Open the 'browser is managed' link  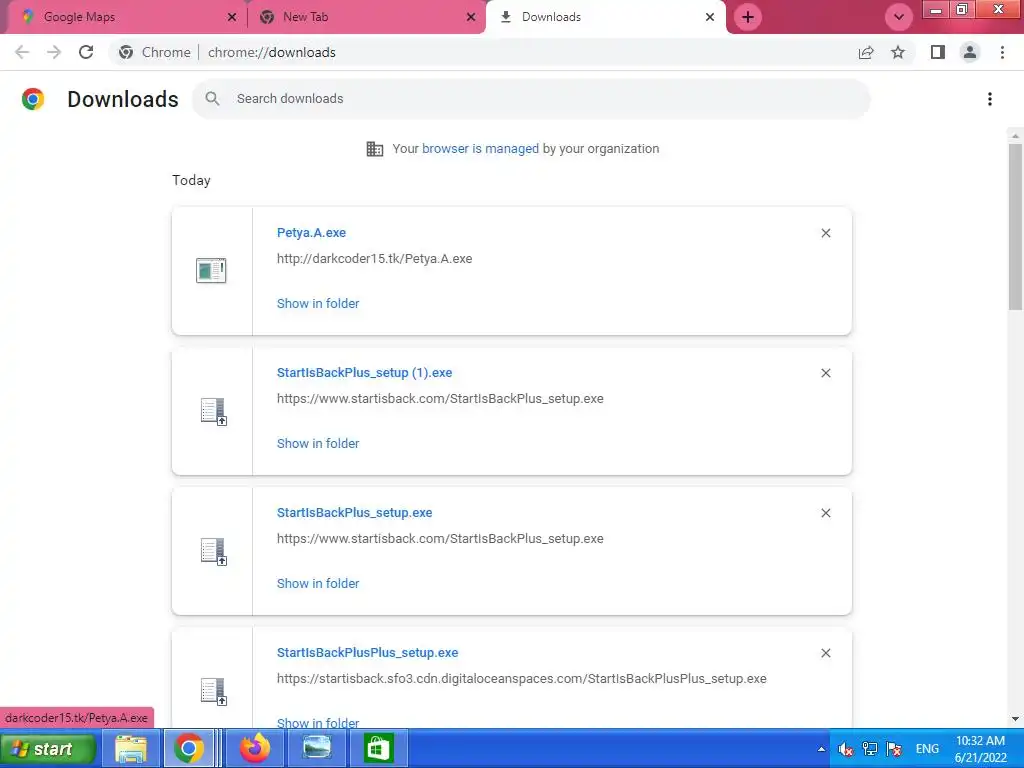[481, 149]
